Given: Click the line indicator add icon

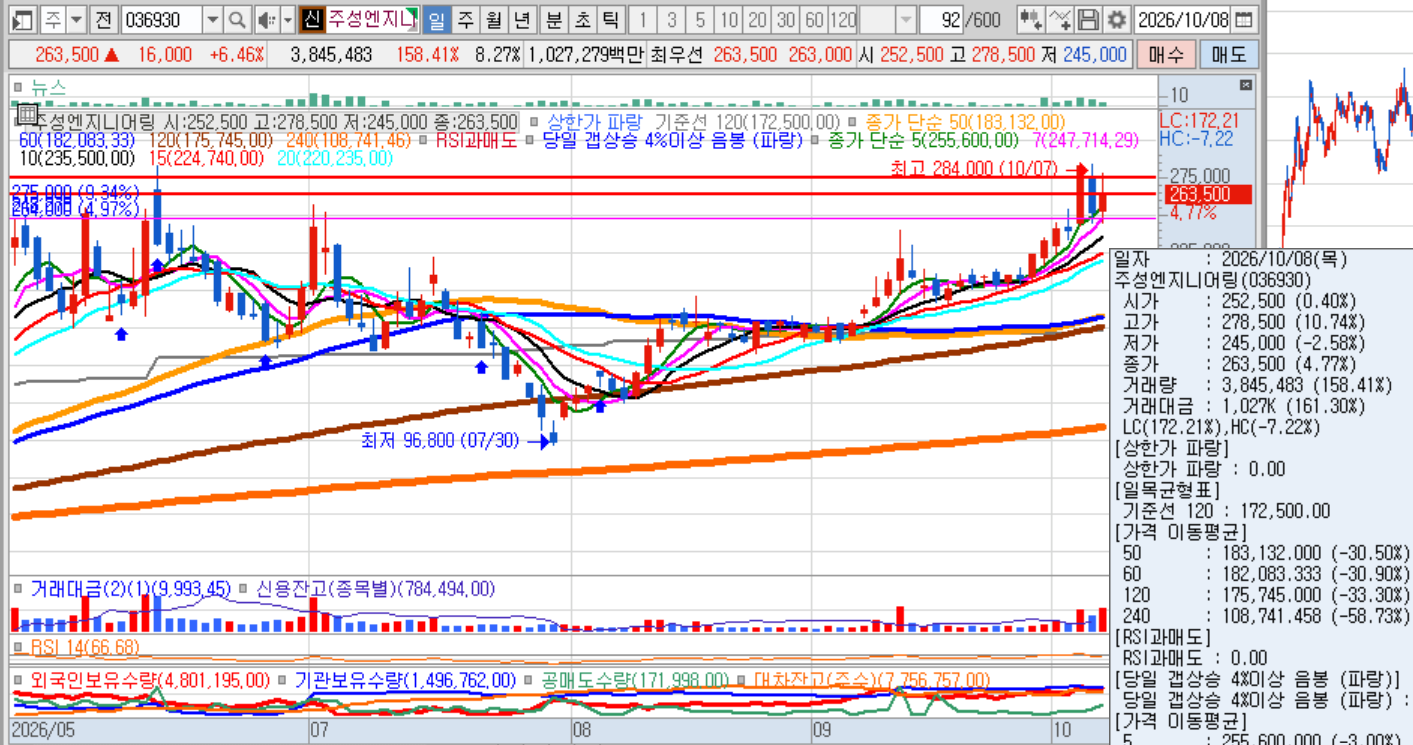Looking at the screenshot, I should pos(1060,19).
